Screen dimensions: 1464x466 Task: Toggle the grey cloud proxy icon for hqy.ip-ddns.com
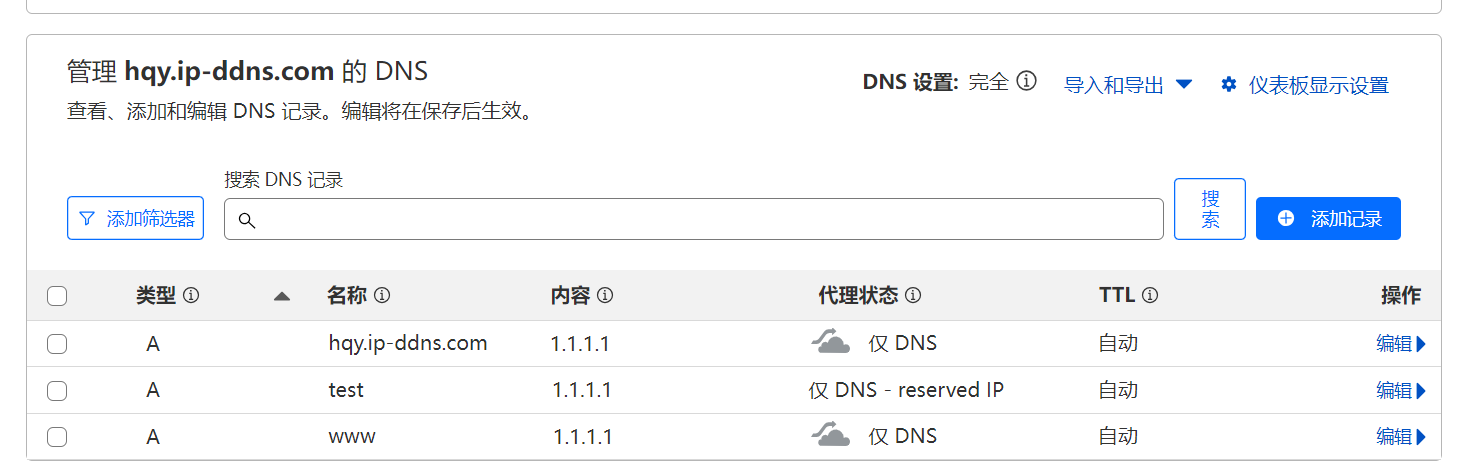pos(831,343)
